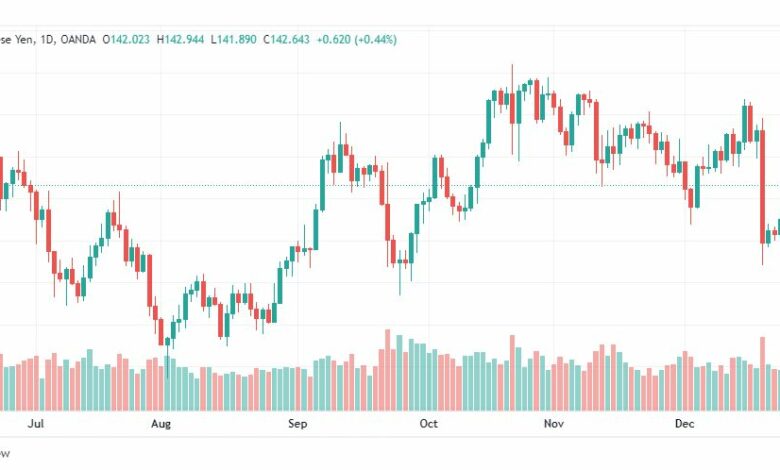
Task: Click the OANDA source label
Action: coord(78,40)
